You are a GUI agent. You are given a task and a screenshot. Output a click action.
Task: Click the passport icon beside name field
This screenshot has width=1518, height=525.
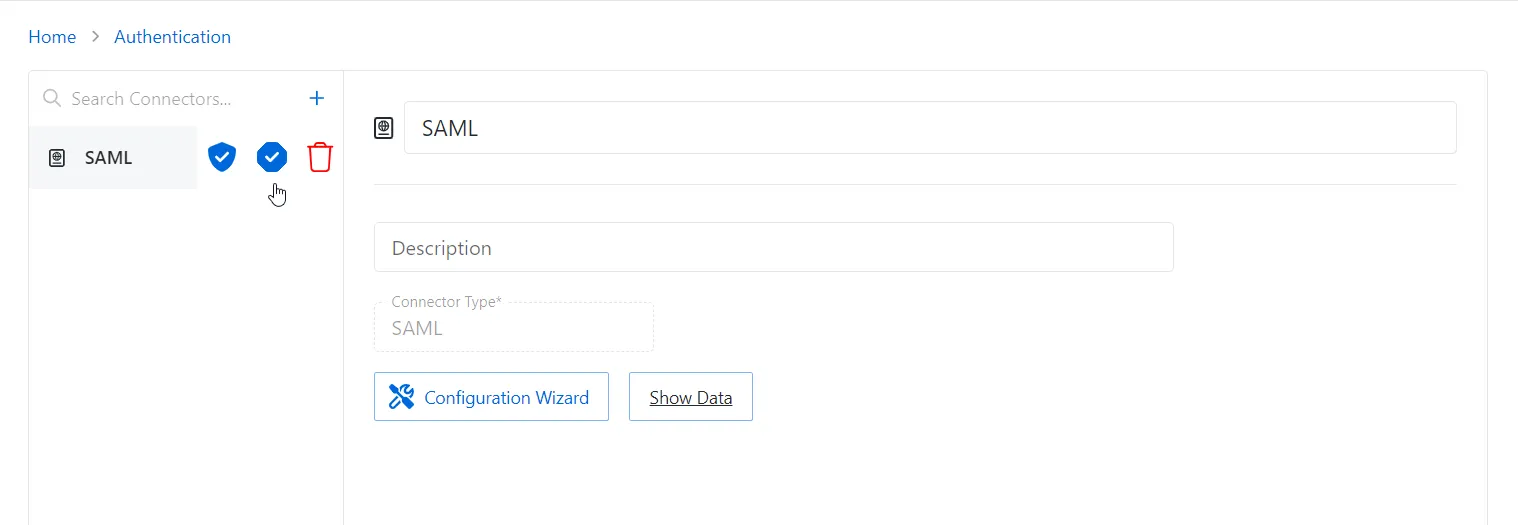click(x=384, y=128)
